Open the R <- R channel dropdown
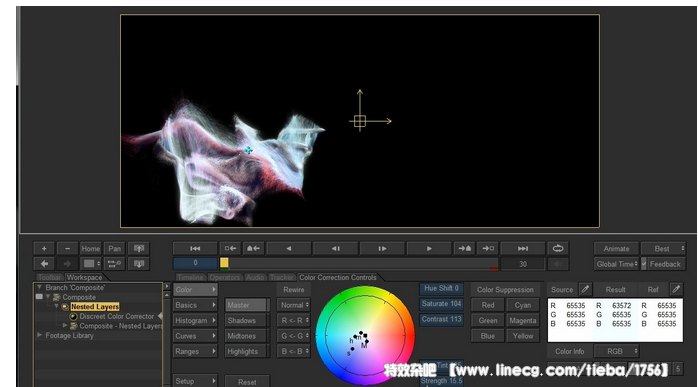This screenshot has width=698, height=387. tap(294, 320)
